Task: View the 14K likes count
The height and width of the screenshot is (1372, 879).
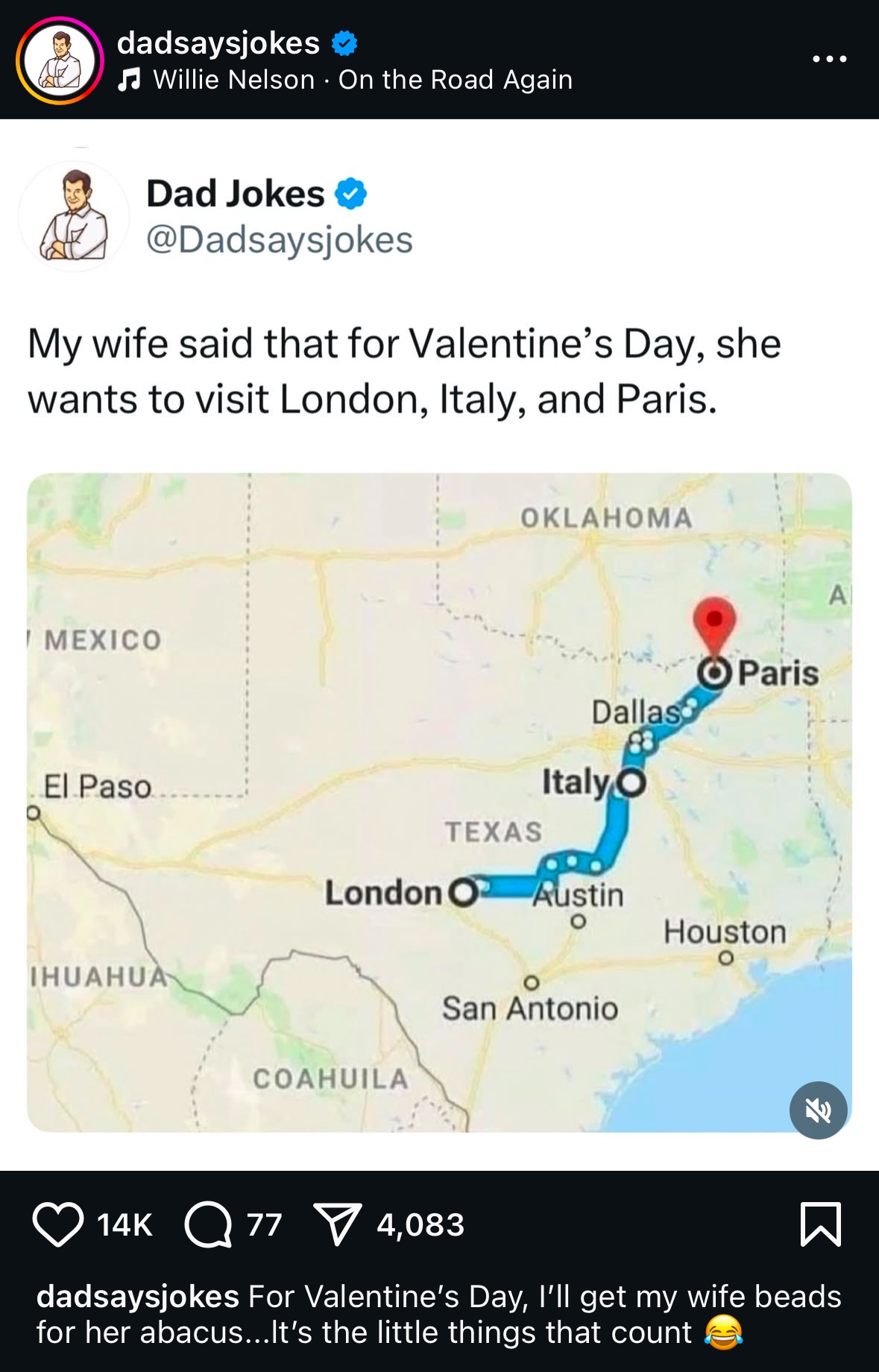Action: [x=125, y=1224]
